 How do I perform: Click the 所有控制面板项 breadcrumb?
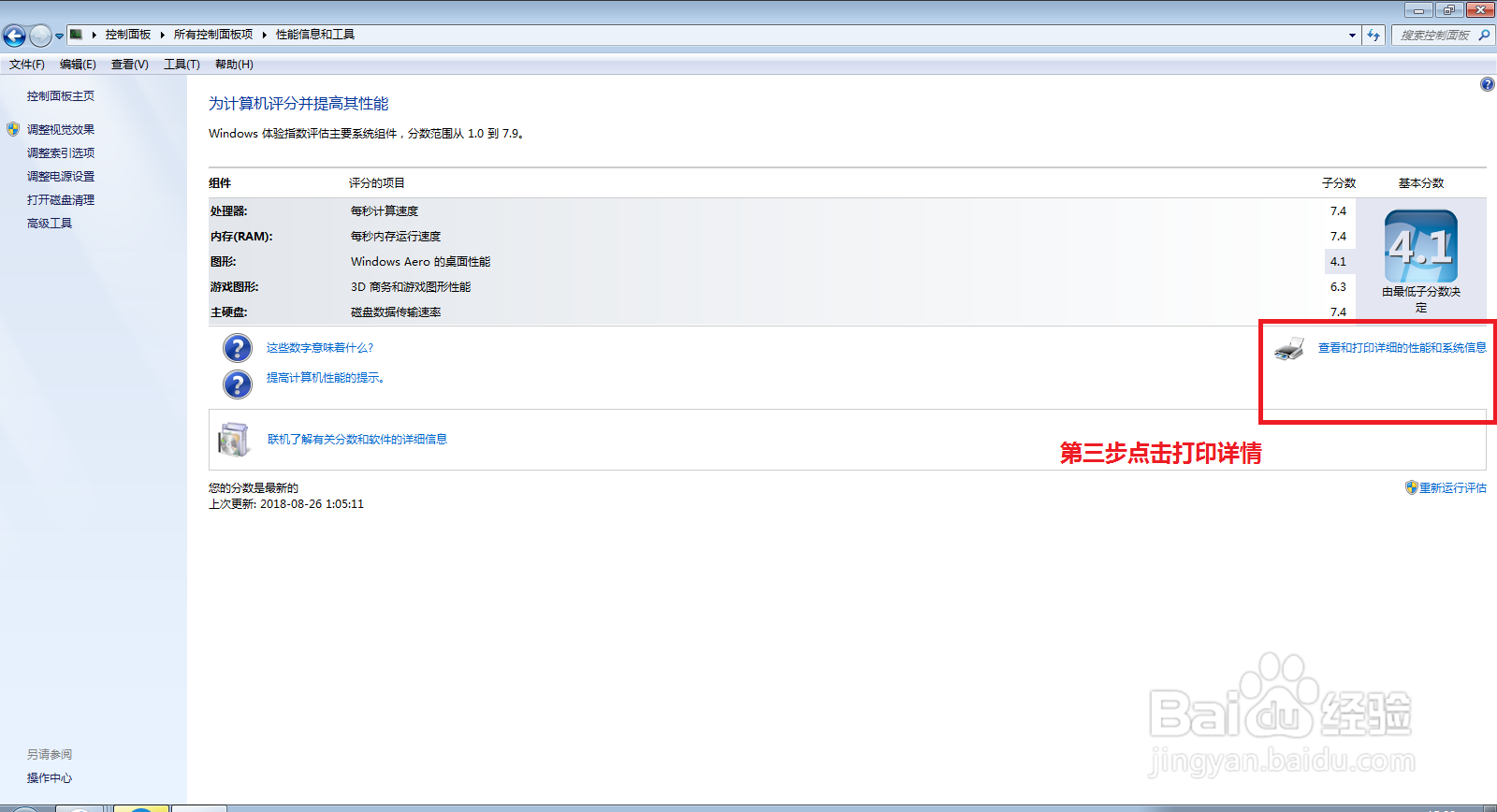(x=213, y=35)
